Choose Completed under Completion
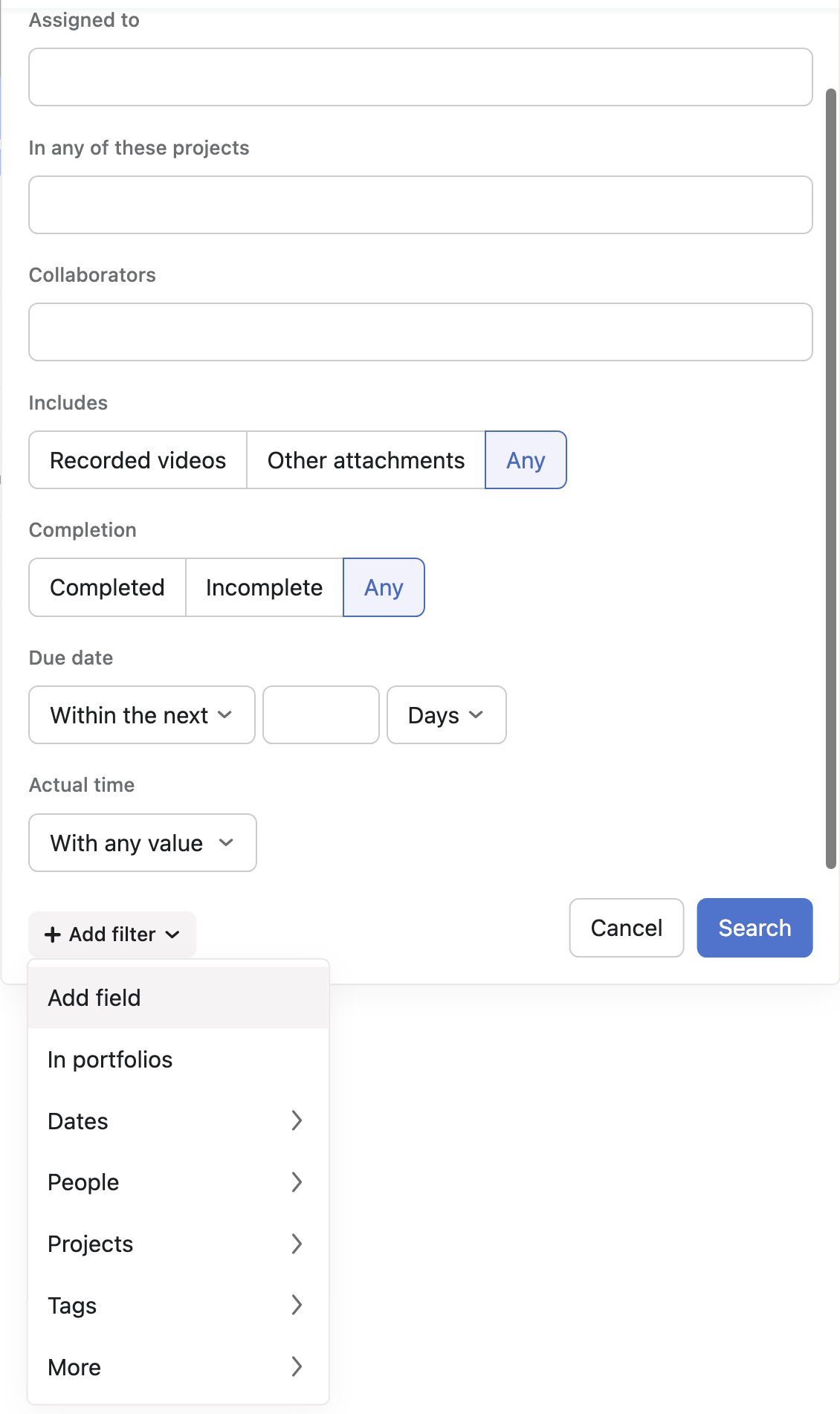This screenshot has height=1414, width=840. (107, 587)
